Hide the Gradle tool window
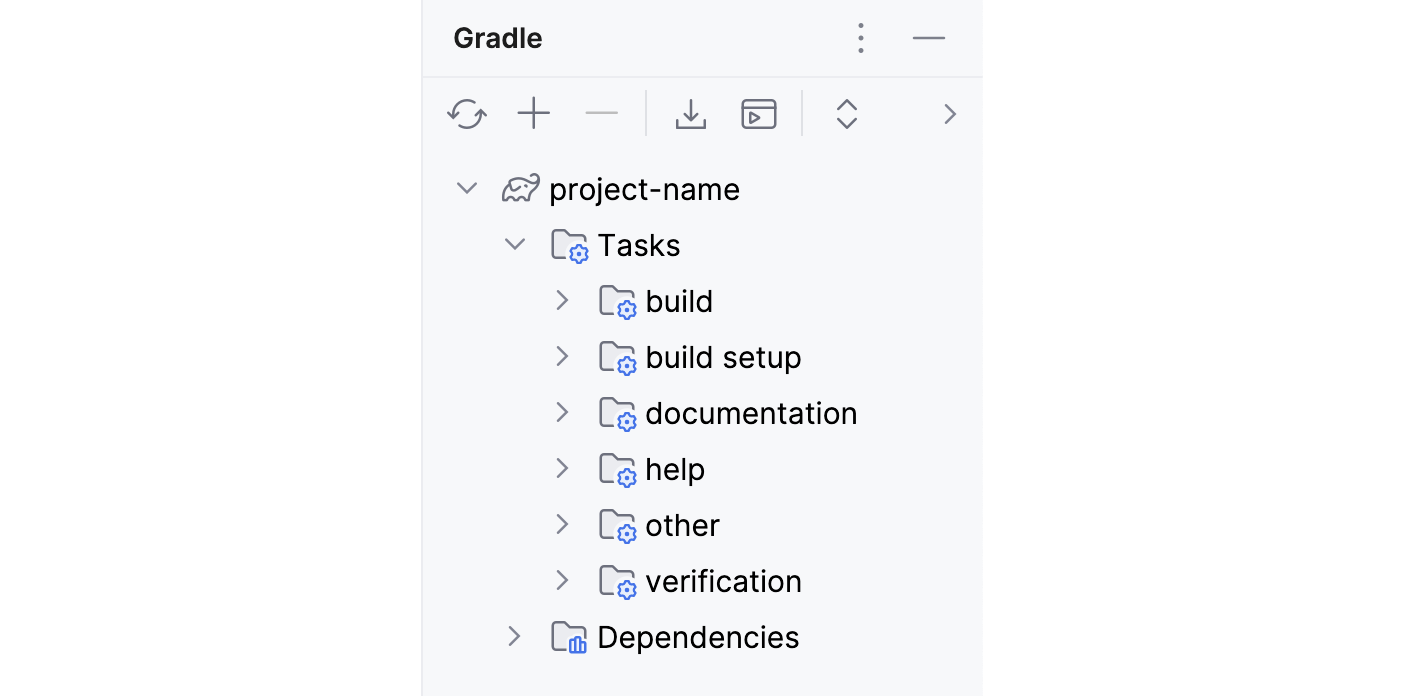 pyautogui.click(x=929, y=37)
